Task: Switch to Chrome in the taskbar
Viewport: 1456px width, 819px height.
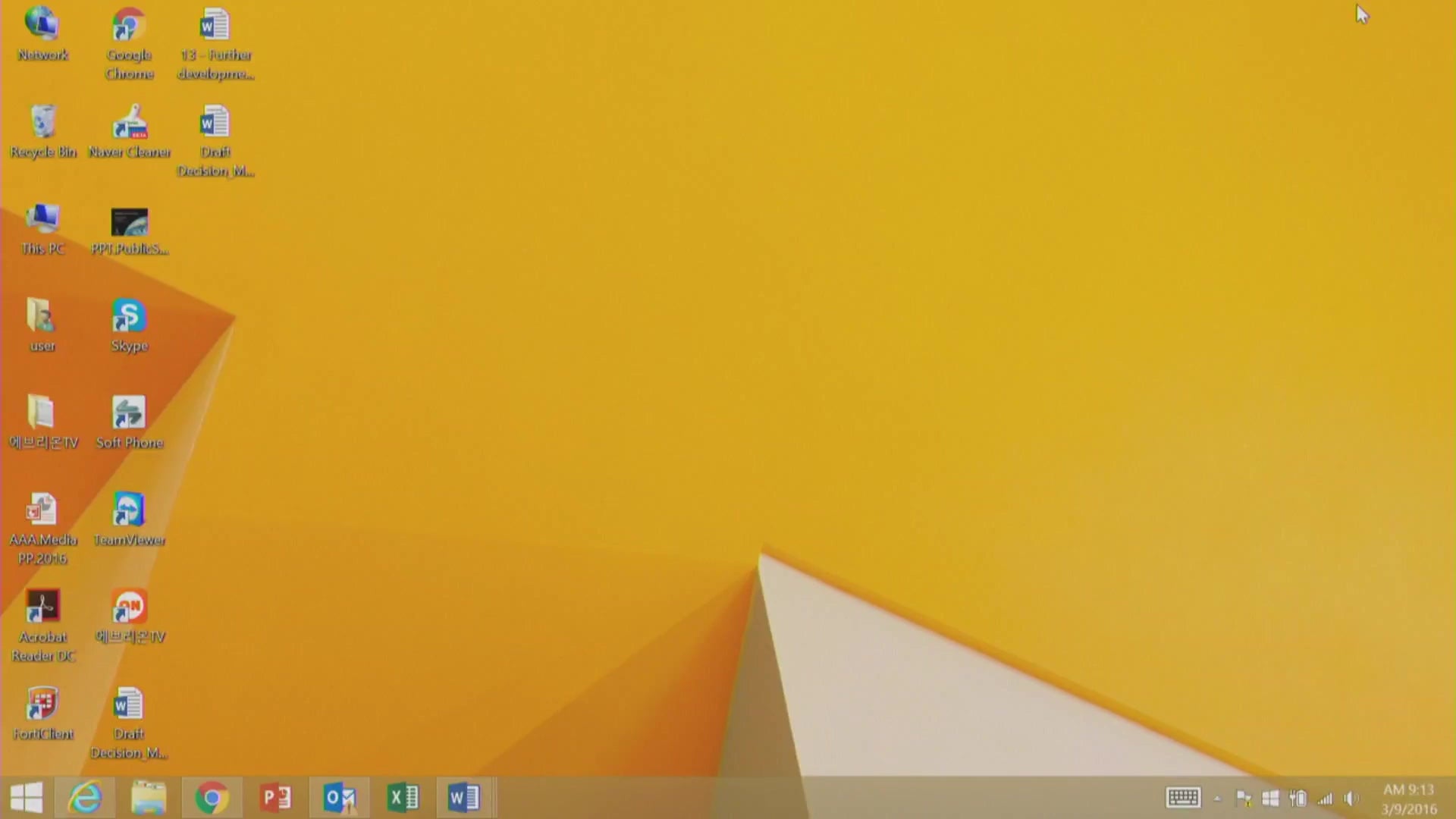Action: click(x=212, y=798)
